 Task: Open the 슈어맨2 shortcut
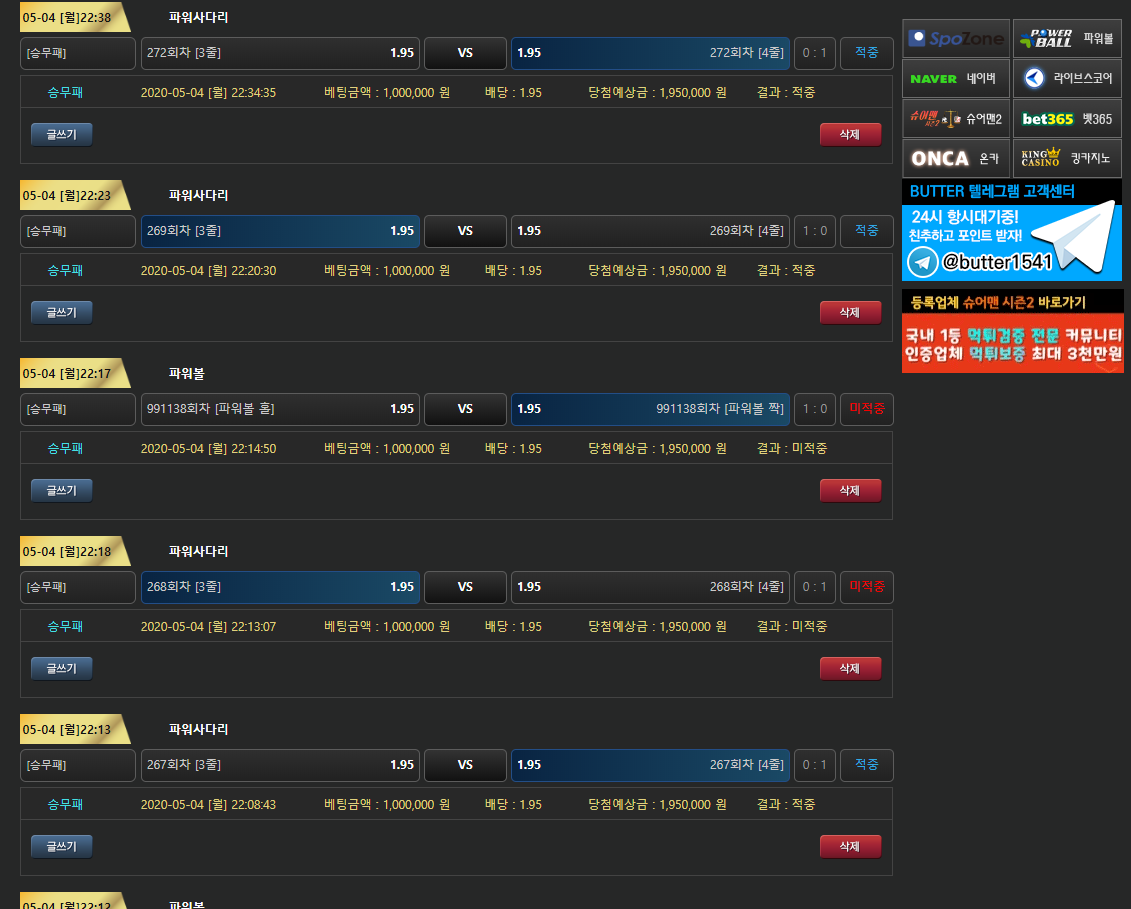(956, 119)
